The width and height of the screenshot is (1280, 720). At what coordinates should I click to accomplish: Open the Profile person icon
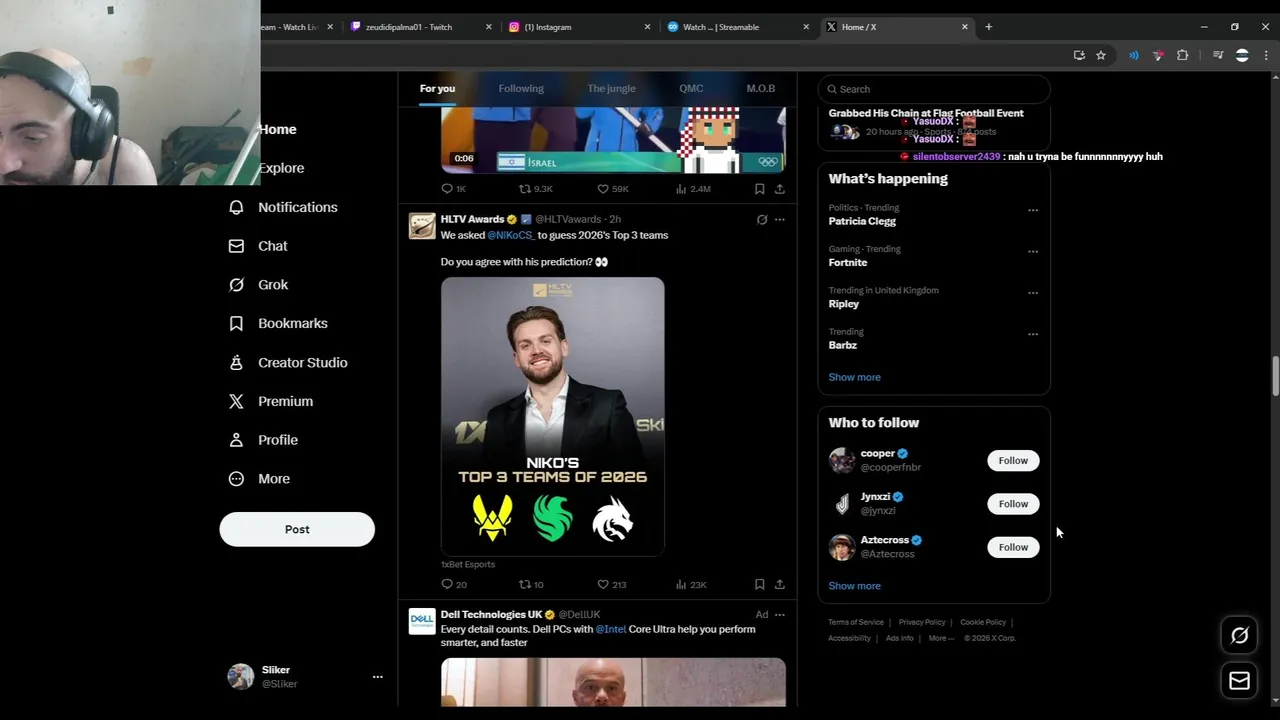click(236, 440)
